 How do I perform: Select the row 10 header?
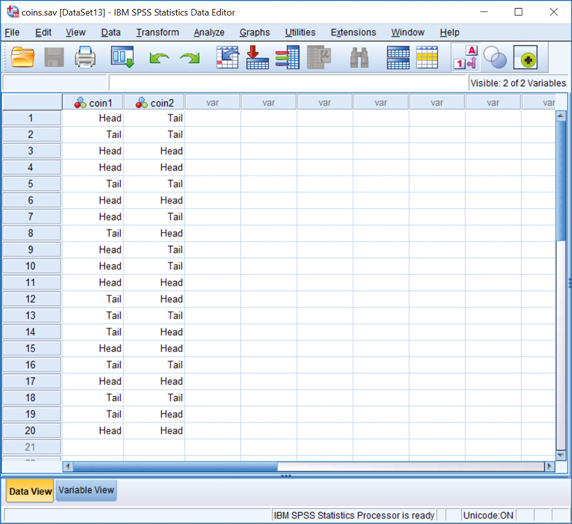tap(31, 266)
